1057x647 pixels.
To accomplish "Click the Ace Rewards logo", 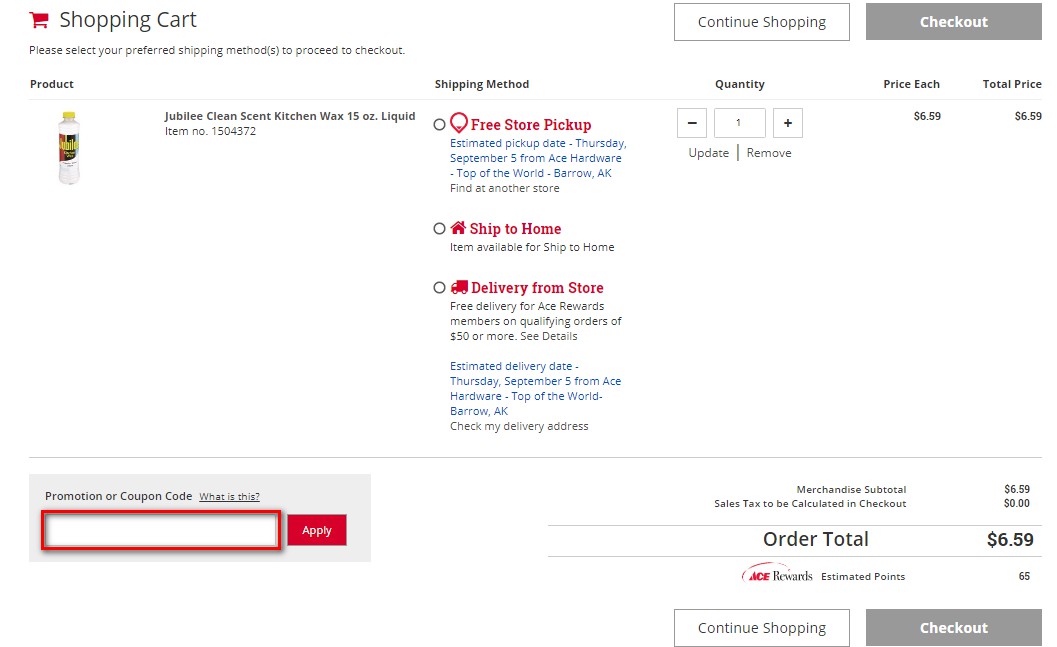I will pyautogui.click(x=777, y=574).
